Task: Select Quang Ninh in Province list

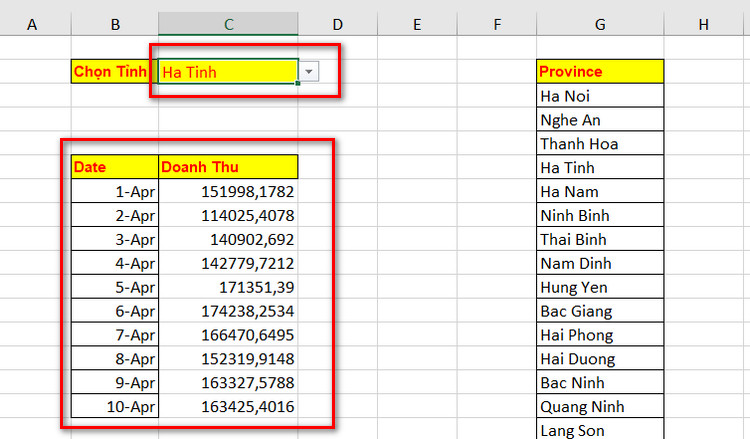Action: click(600, 406)
